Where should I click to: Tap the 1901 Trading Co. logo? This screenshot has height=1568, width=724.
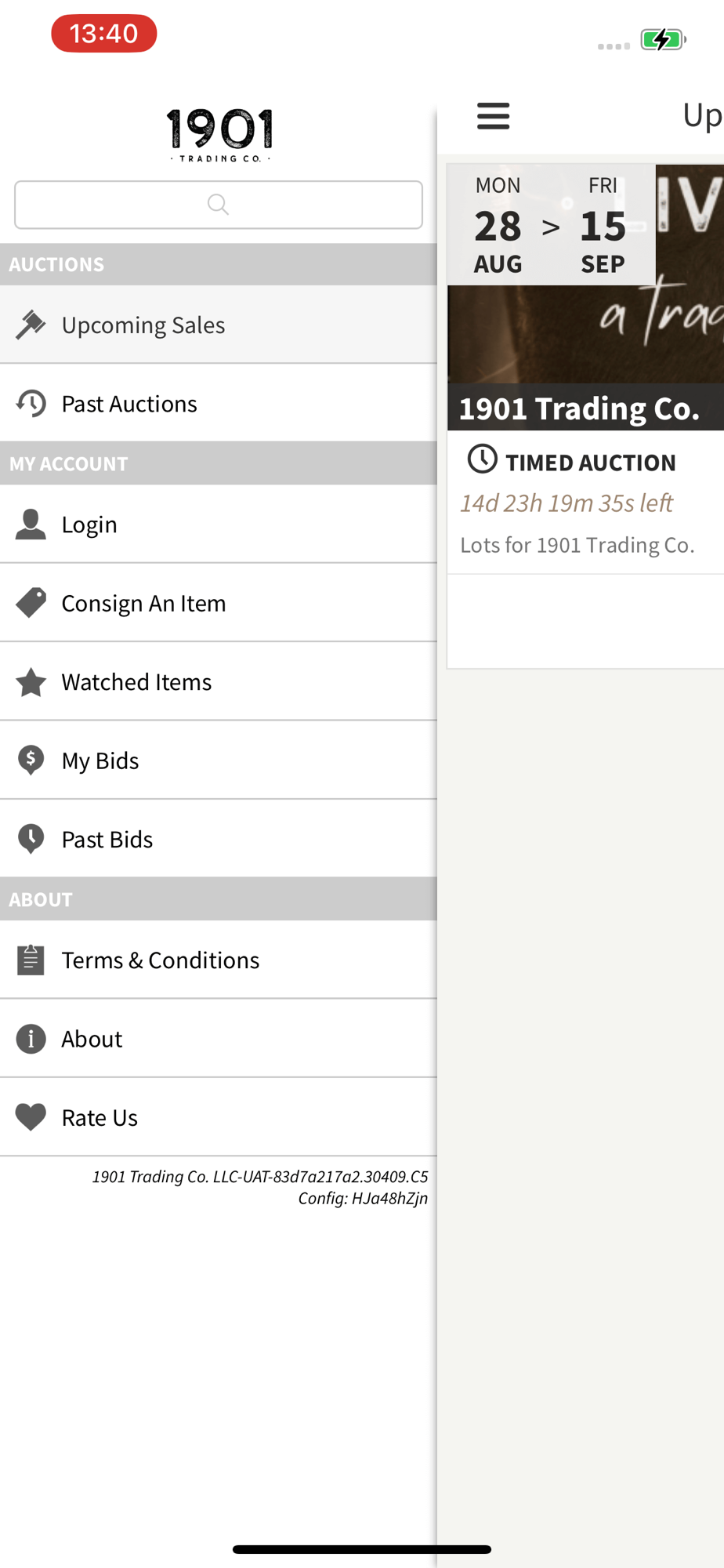[x=219, y=135]
